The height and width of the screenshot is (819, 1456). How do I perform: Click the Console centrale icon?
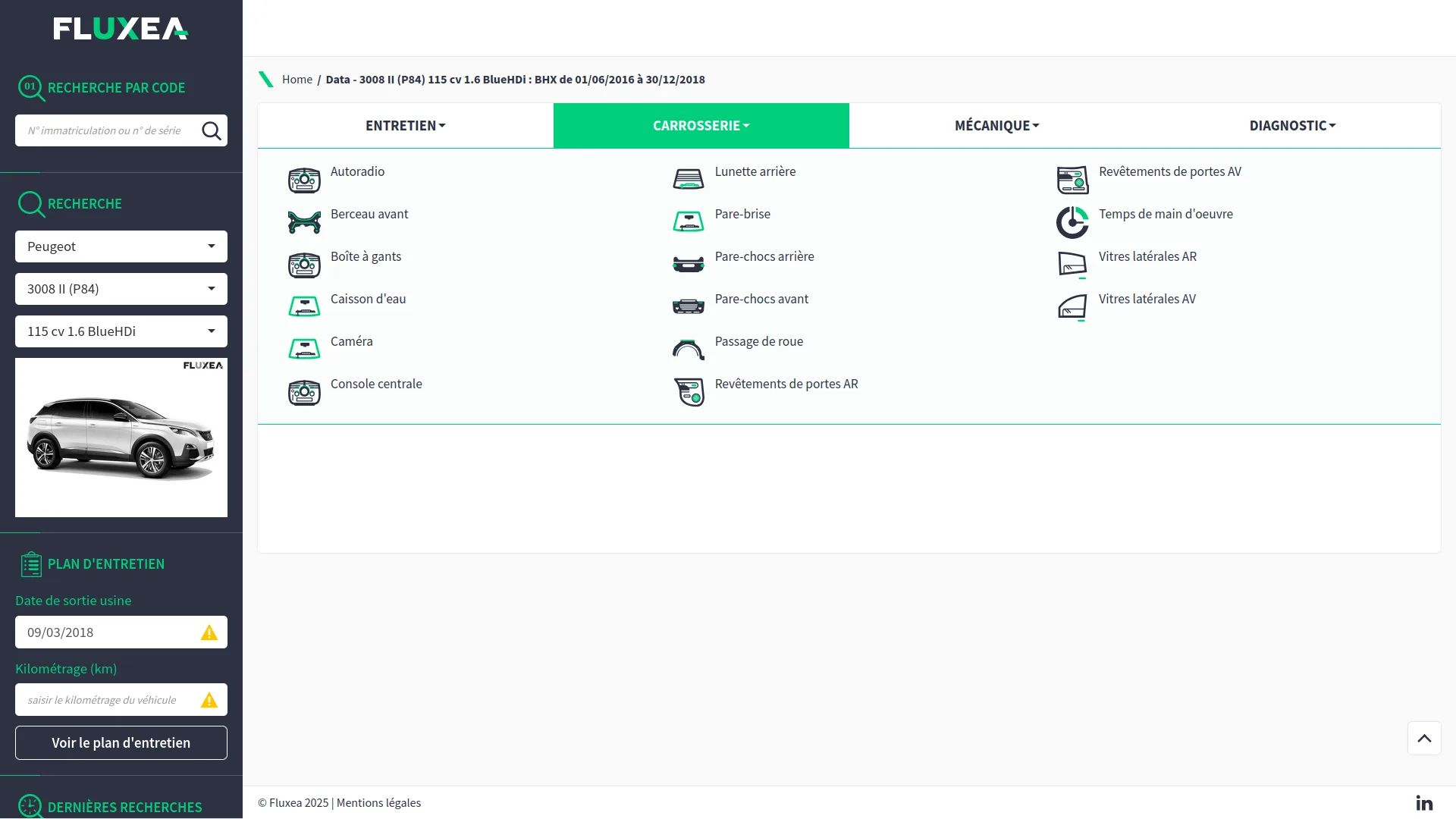[x=304, y=393]
